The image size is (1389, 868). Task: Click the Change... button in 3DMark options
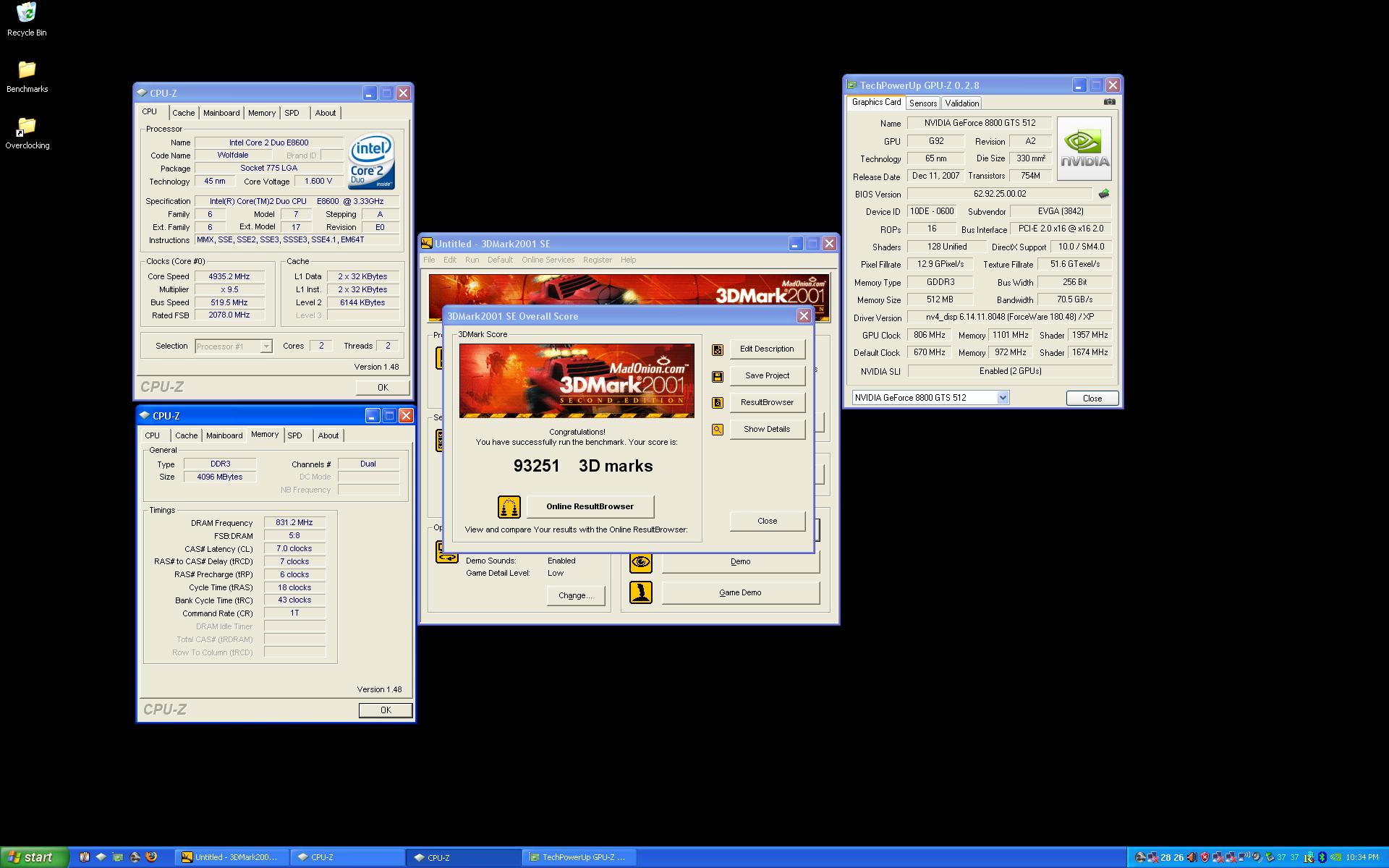point(575,596)
